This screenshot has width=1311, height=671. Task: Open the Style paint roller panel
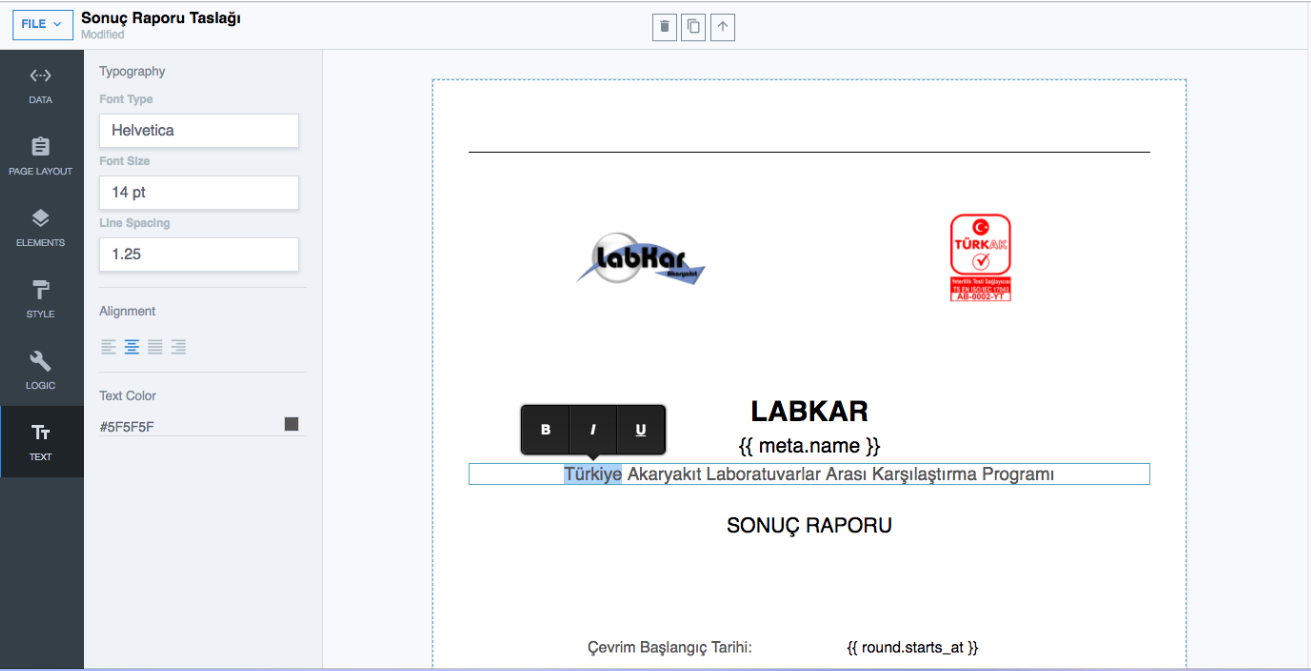(41, 299)
